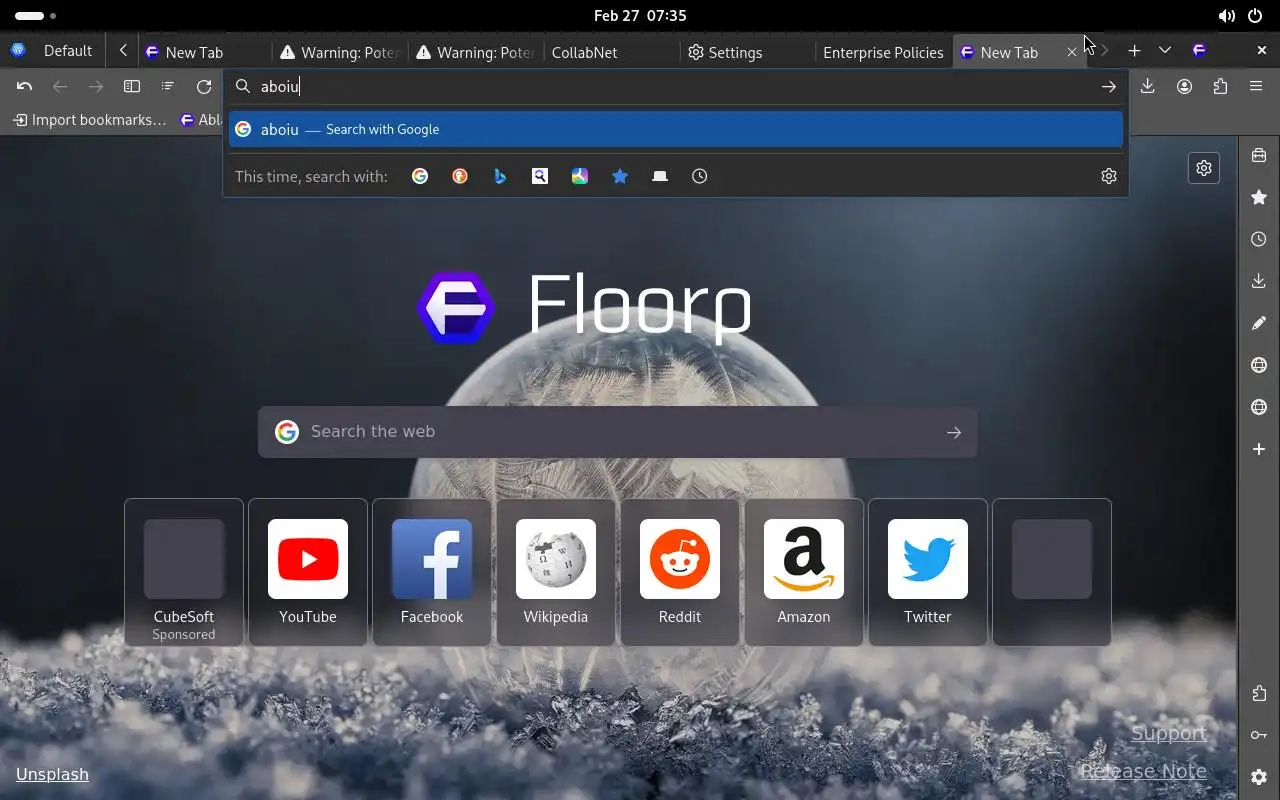Click the address bar input containing 'aboiu'

click(x=676, y=87)
